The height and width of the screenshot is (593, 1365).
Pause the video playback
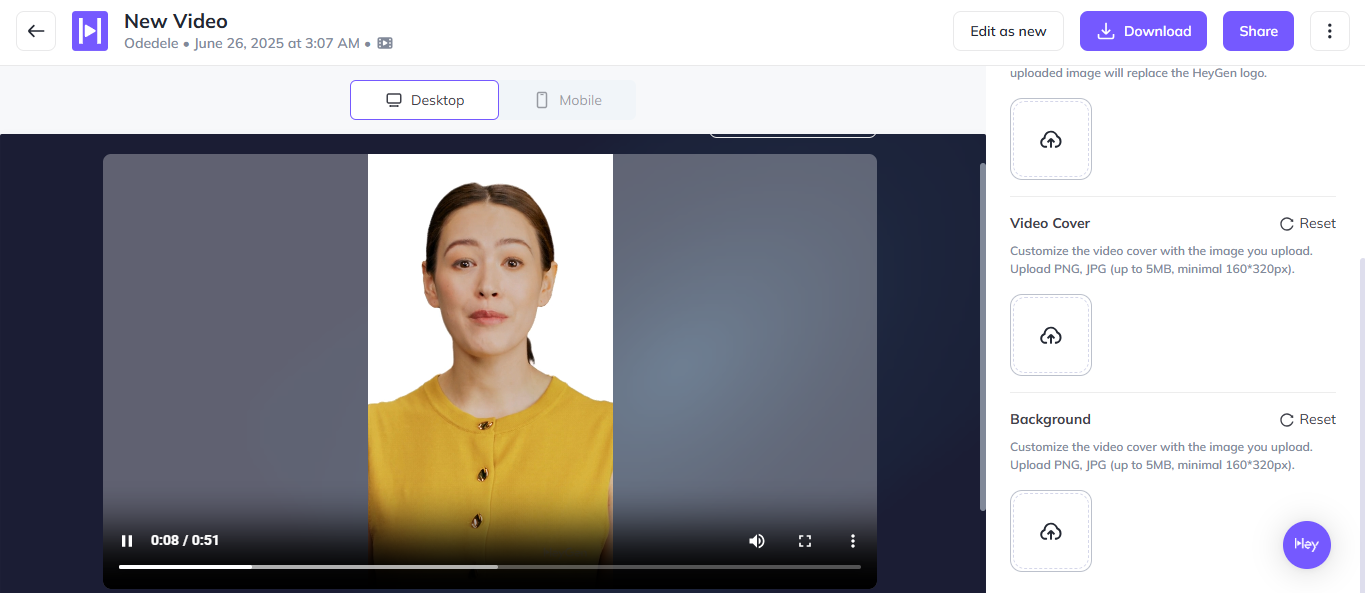(x=127, y=541)
